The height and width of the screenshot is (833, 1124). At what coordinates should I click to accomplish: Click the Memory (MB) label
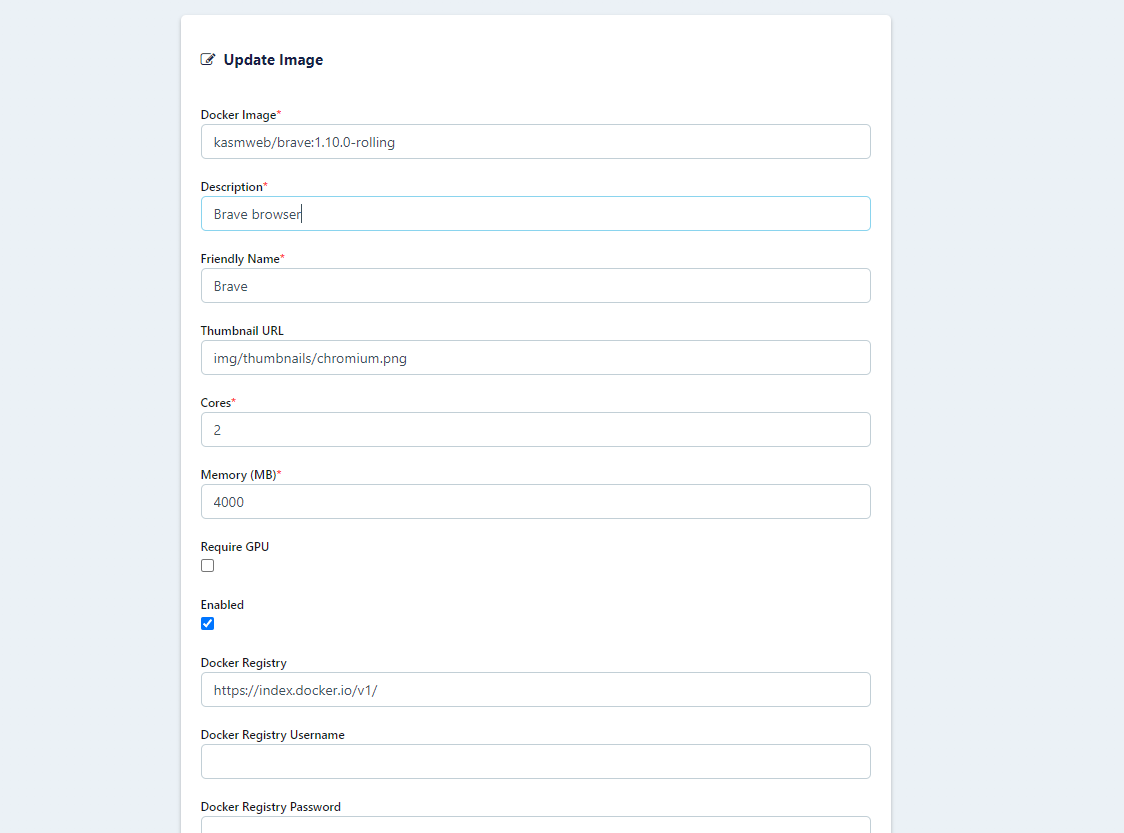point(240,474)
